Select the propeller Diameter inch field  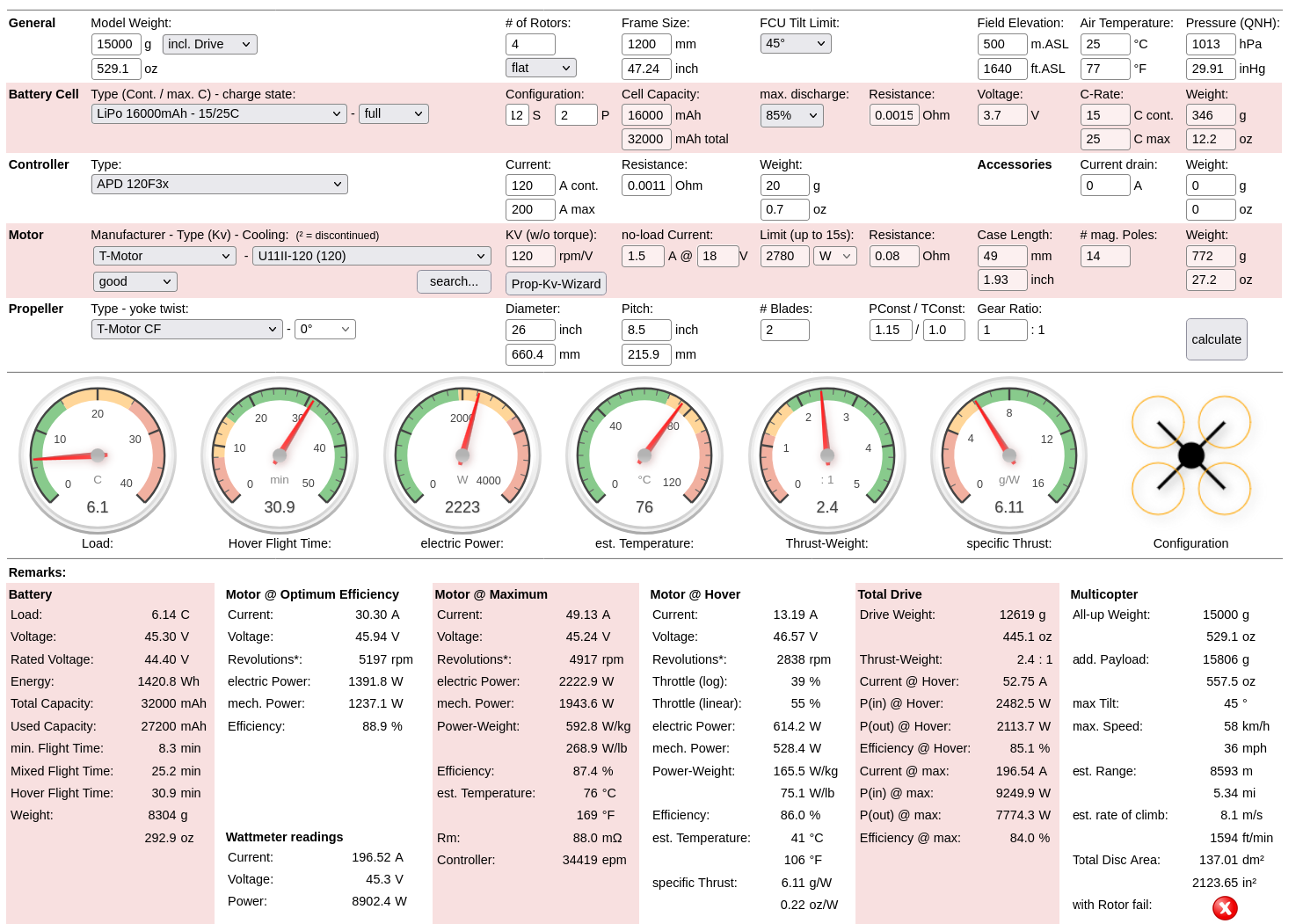(x=529, y=330)
